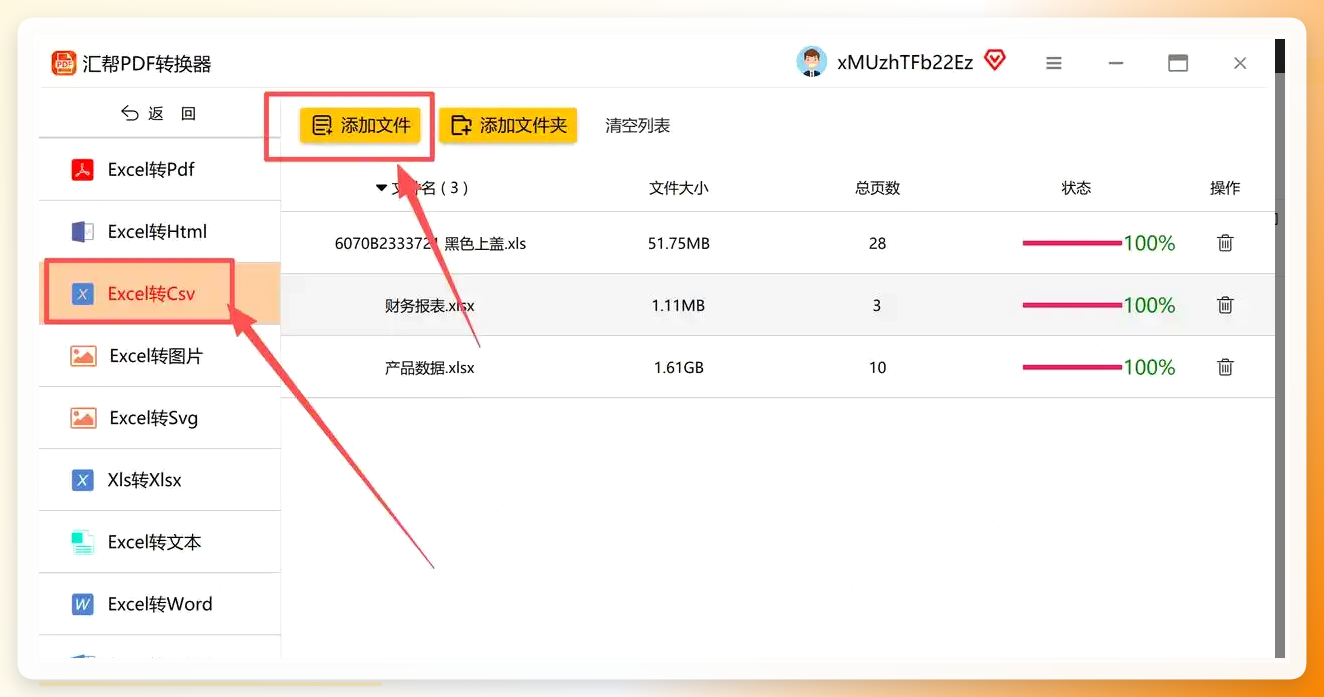Click the Excel转Word W icon
Viewport: 1324px width, 697px height.
83,604
